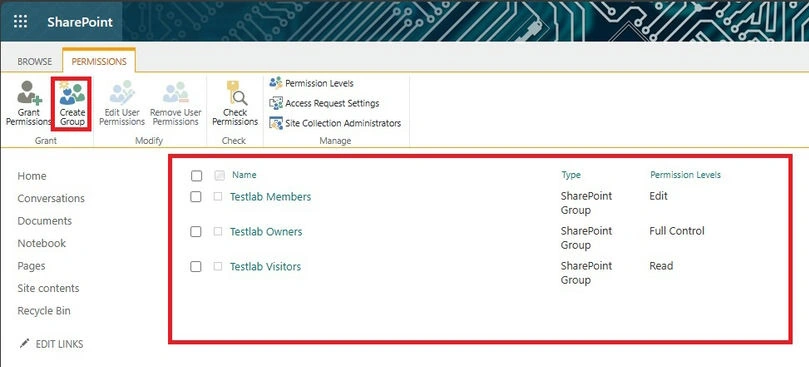Go to Home in left navigation
This screenshot has height=367, width=809.
pos(32,176)
